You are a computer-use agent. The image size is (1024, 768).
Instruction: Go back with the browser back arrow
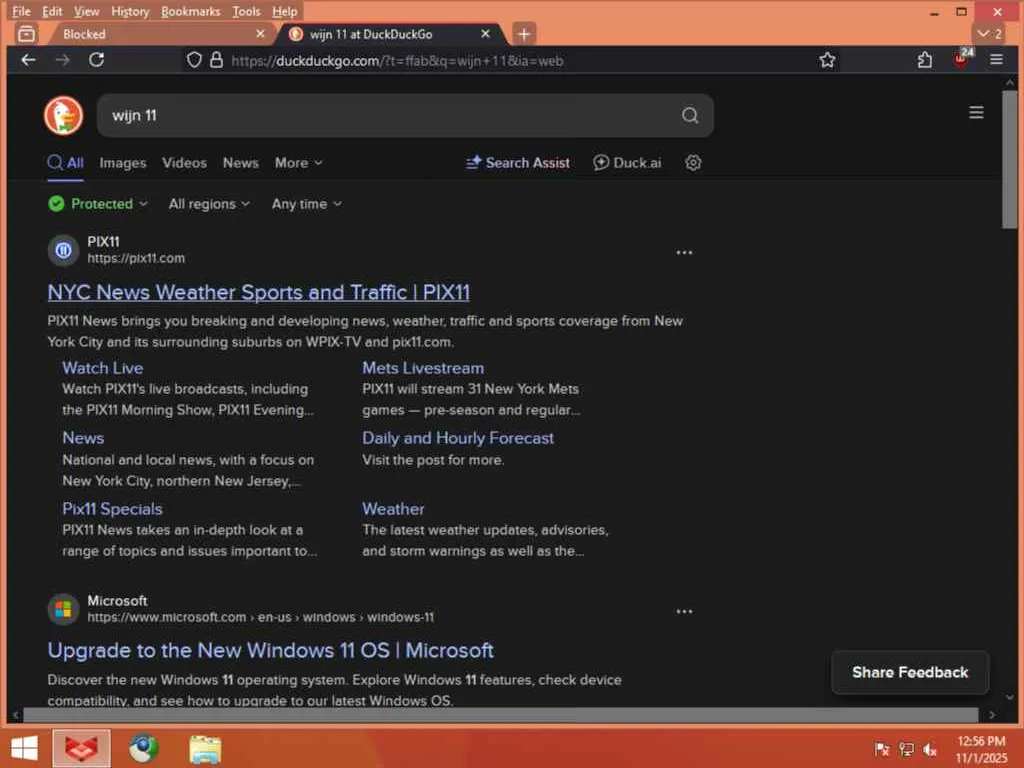[28, 60]
